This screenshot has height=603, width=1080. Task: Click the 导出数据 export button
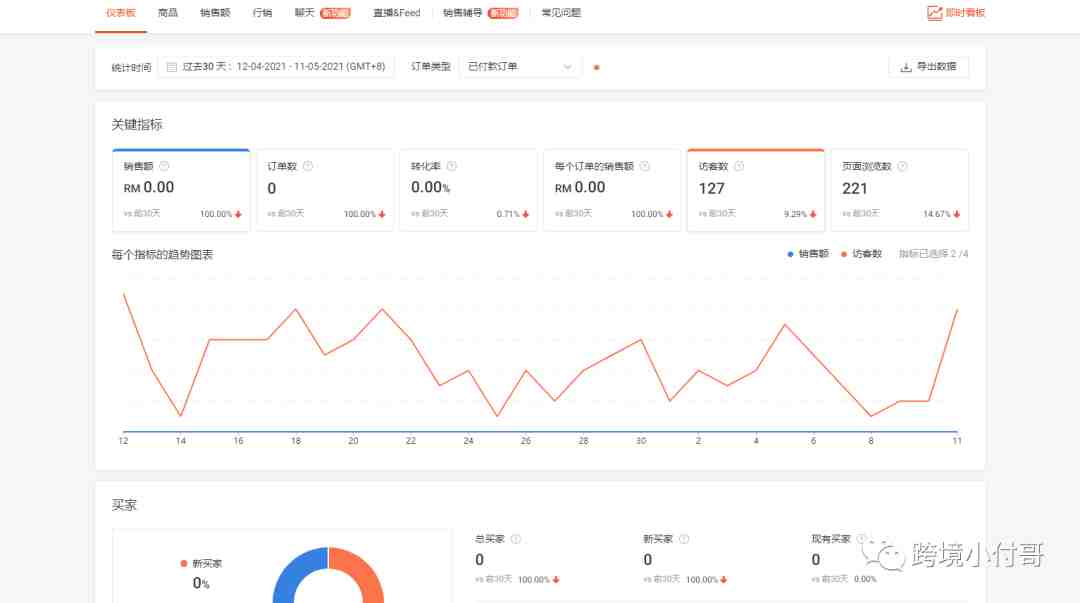coord(928,66)
